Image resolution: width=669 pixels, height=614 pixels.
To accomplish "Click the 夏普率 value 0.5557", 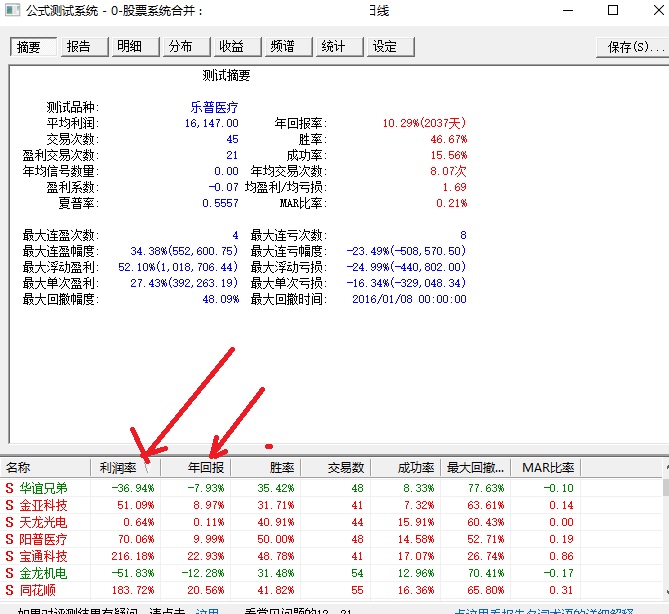I will [x=220, y=203].
